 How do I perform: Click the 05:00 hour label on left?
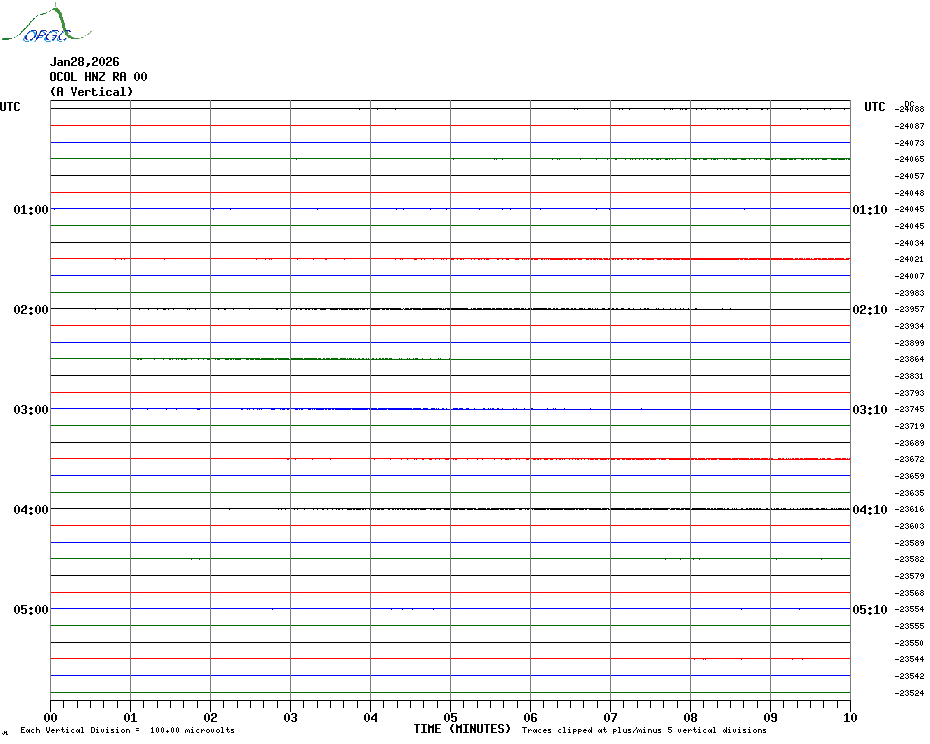pyautogui.click(x=31, y=610)
